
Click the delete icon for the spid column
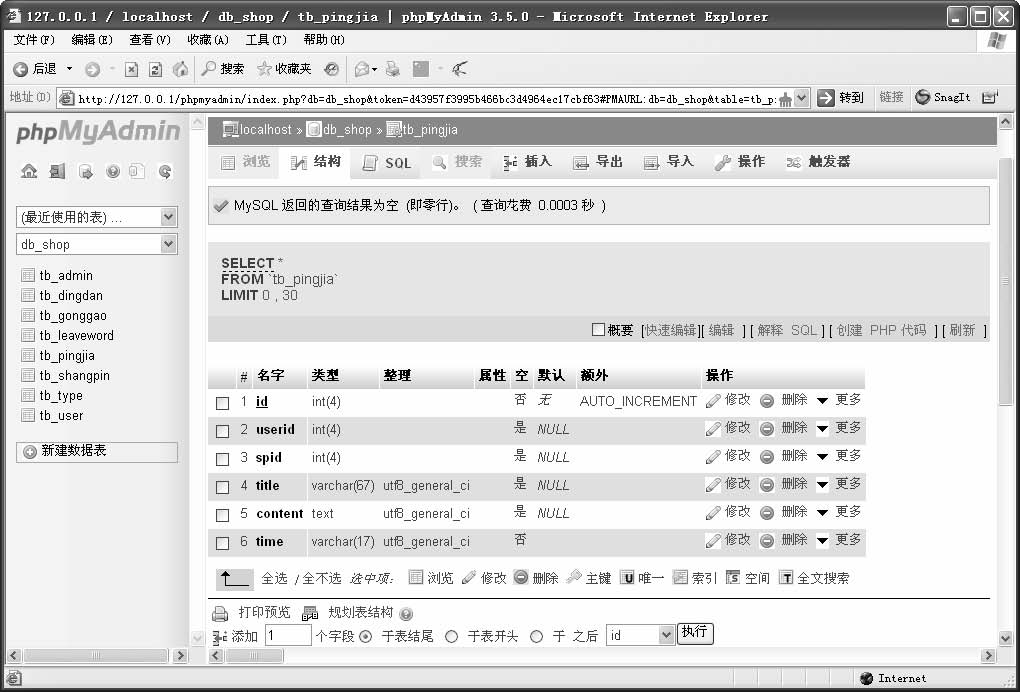click(x=767, y=457)
